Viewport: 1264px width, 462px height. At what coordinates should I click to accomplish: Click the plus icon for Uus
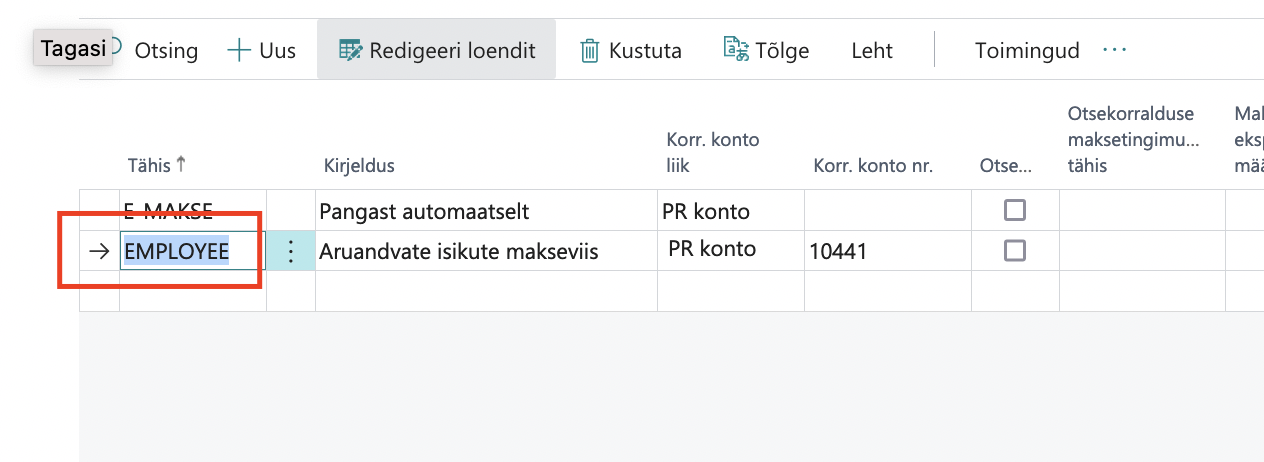click(239, 50)
